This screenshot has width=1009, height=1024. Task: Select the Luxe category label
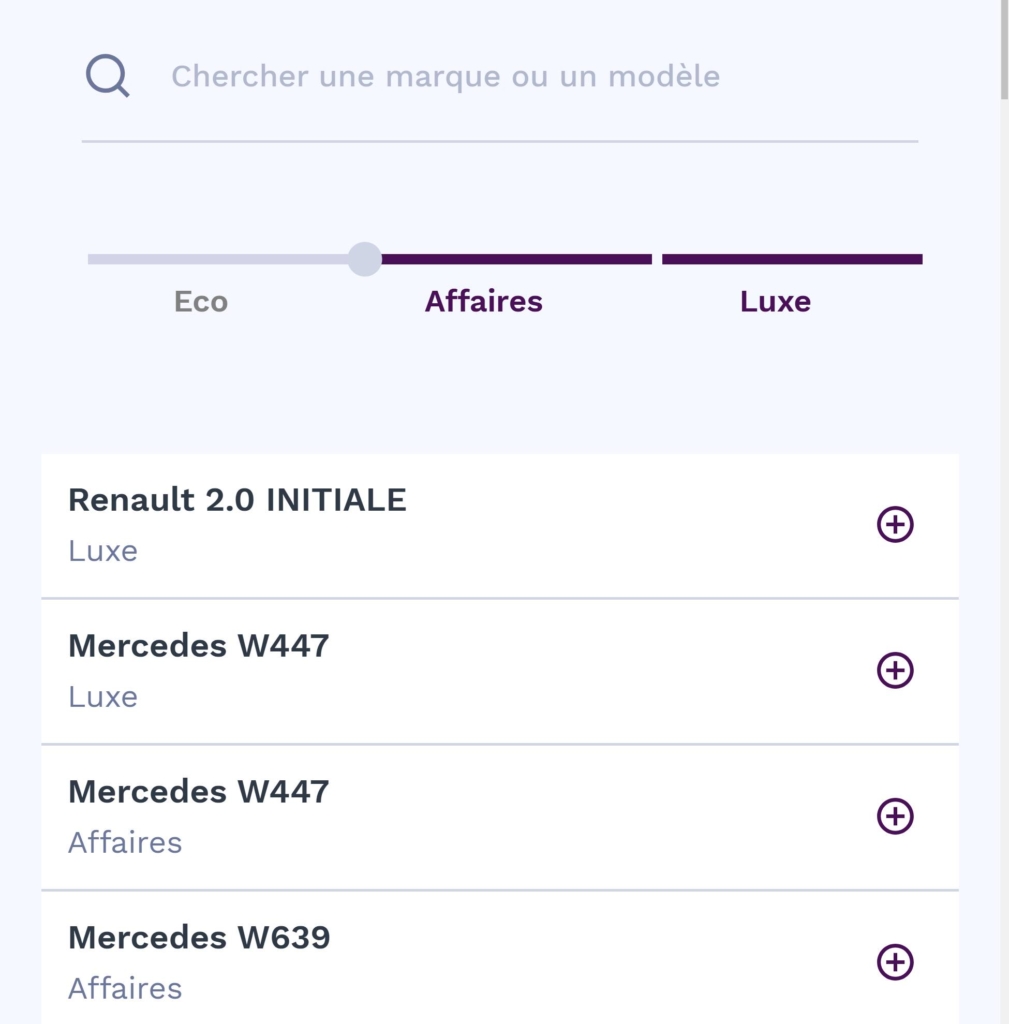[x=775, y=302]
